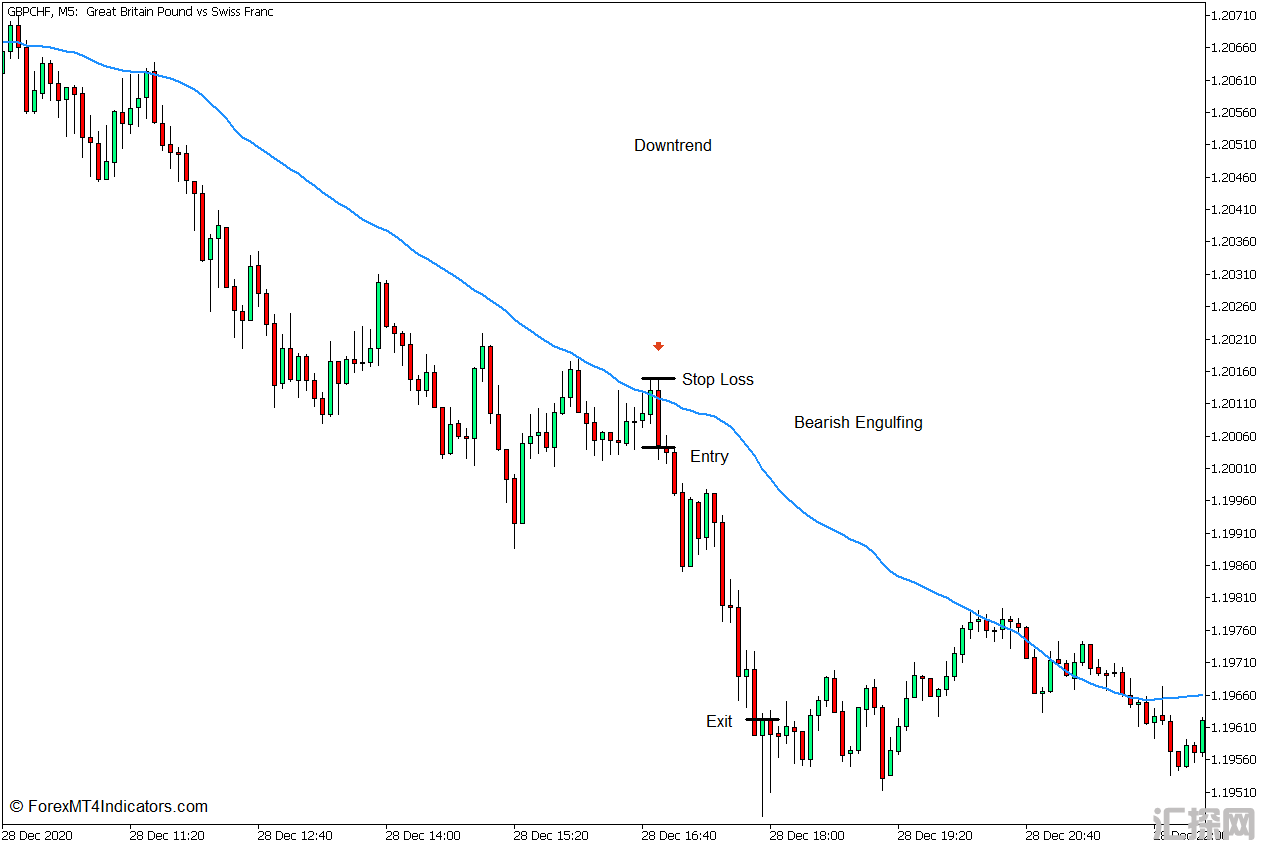The height and width of the screenshot is (848, 1275).
Task: Click the 28 Dec 18:00 time label
Action: pyautogui.click(x=807, y=835)
